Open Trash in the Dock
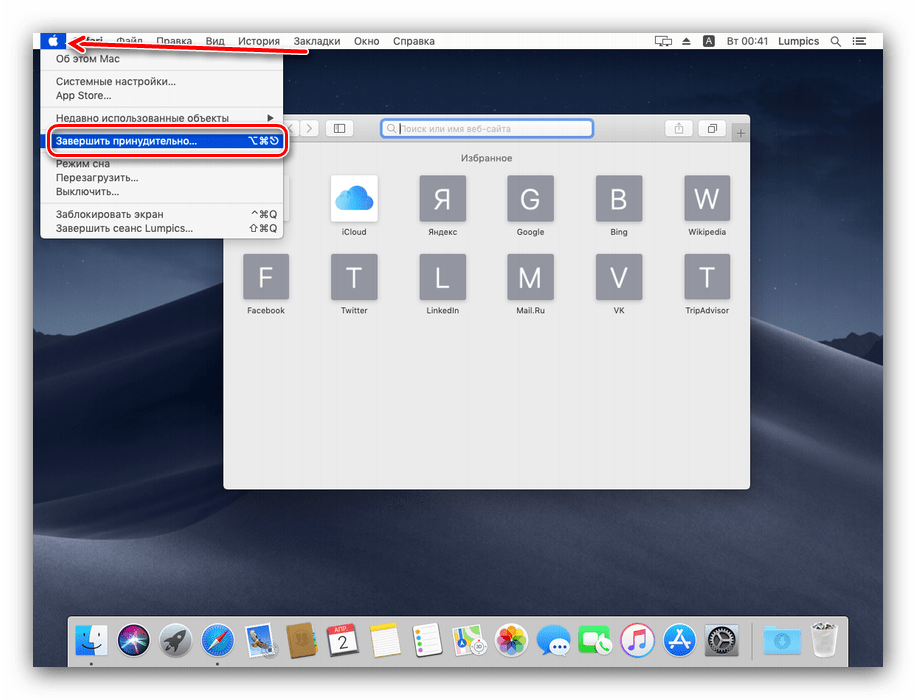916x700 pixels. pos(824,640)
